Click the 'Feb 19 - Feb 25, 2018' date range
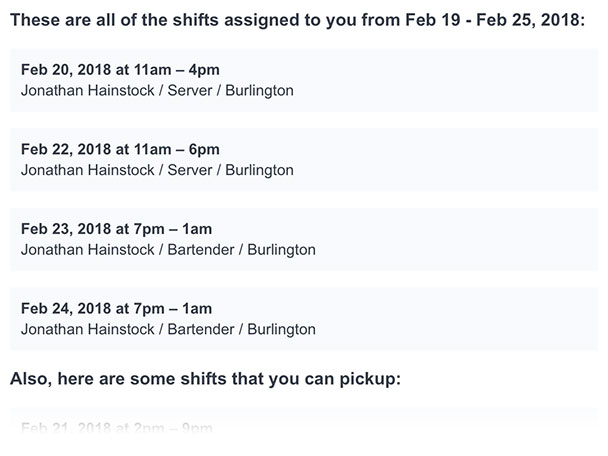Image resolution: width=608 pixels, height=456 pixels. coord(492,20)
